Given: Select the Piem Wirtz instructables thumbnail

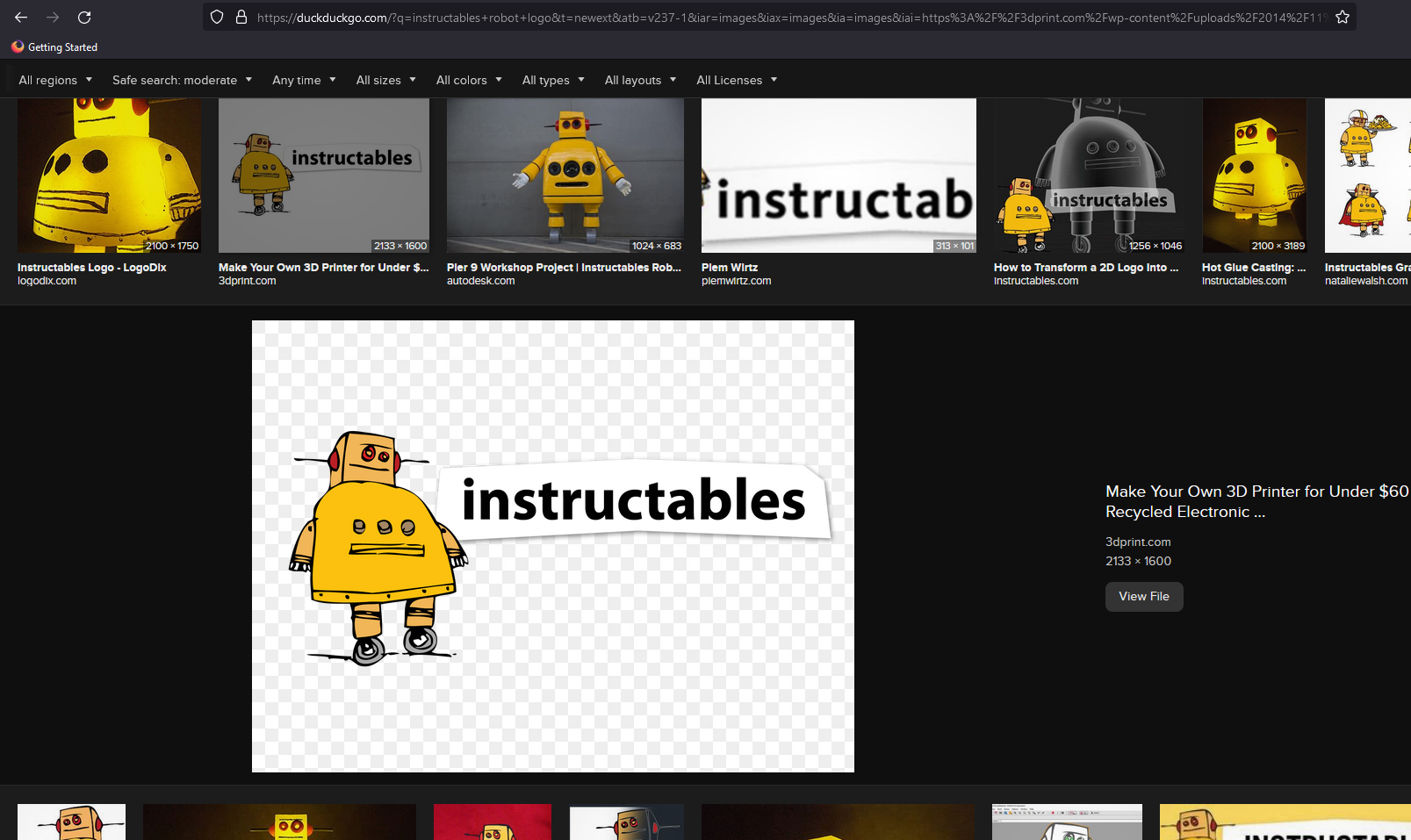Looking at the screenshot, I should click(839, 176).
